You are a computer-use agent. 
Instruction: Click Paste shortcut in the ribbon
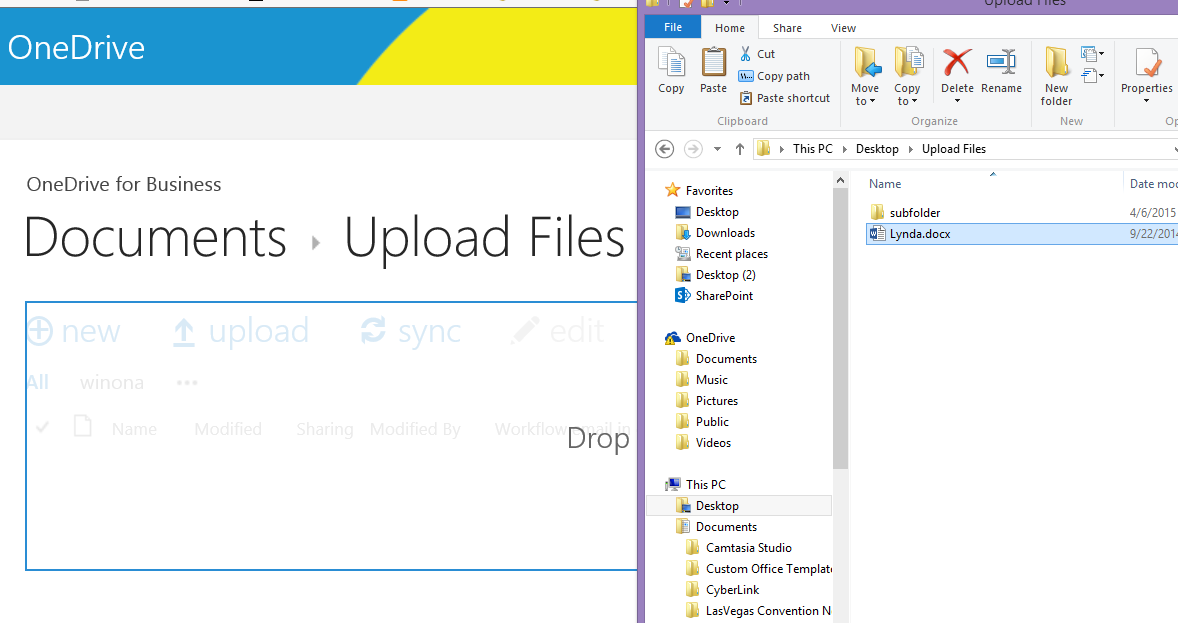click(785, 98)
